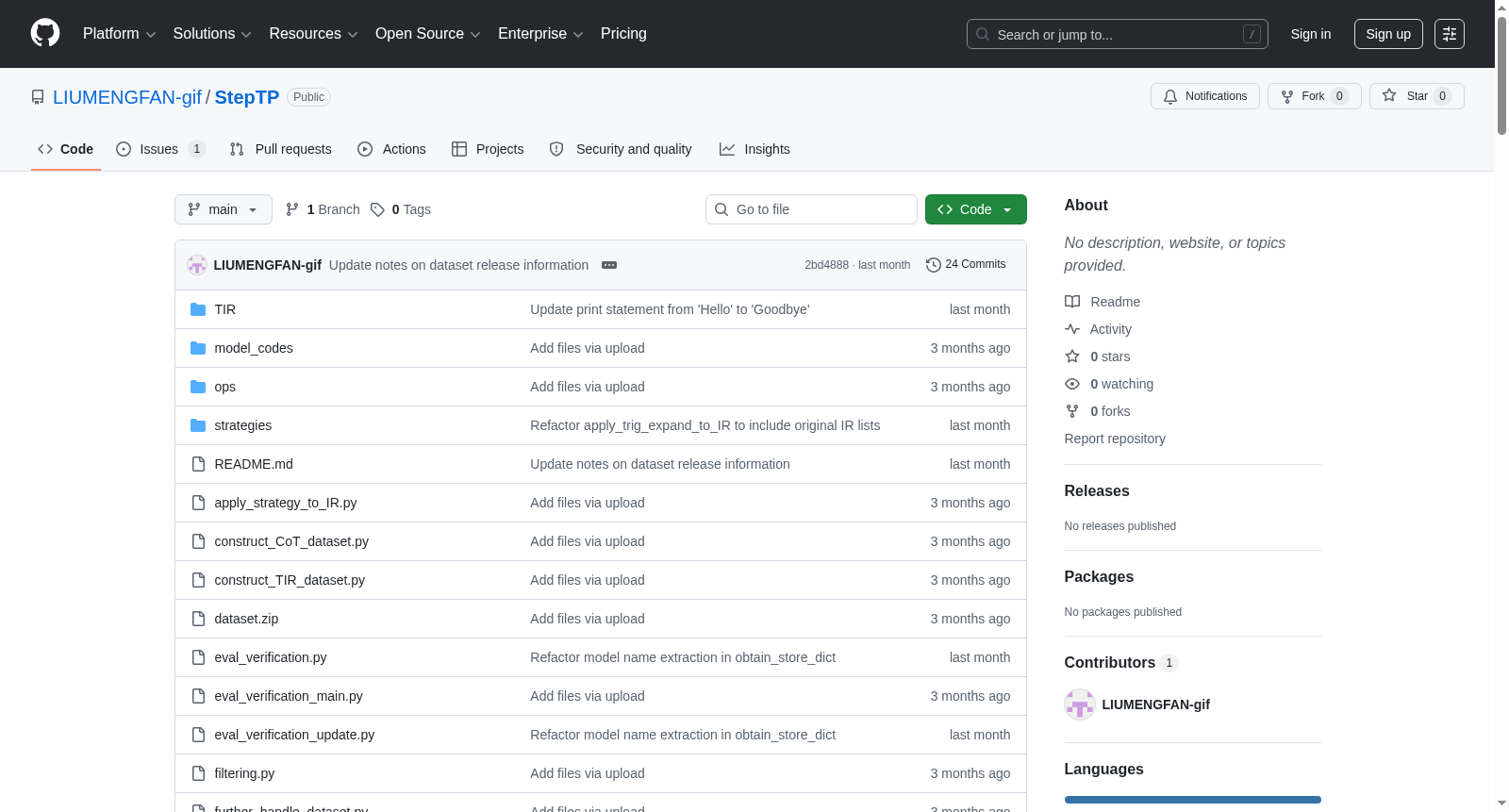Click the stars icon in About sidebar
This screenshot has height=812, width=1509.
[1072, 356]
